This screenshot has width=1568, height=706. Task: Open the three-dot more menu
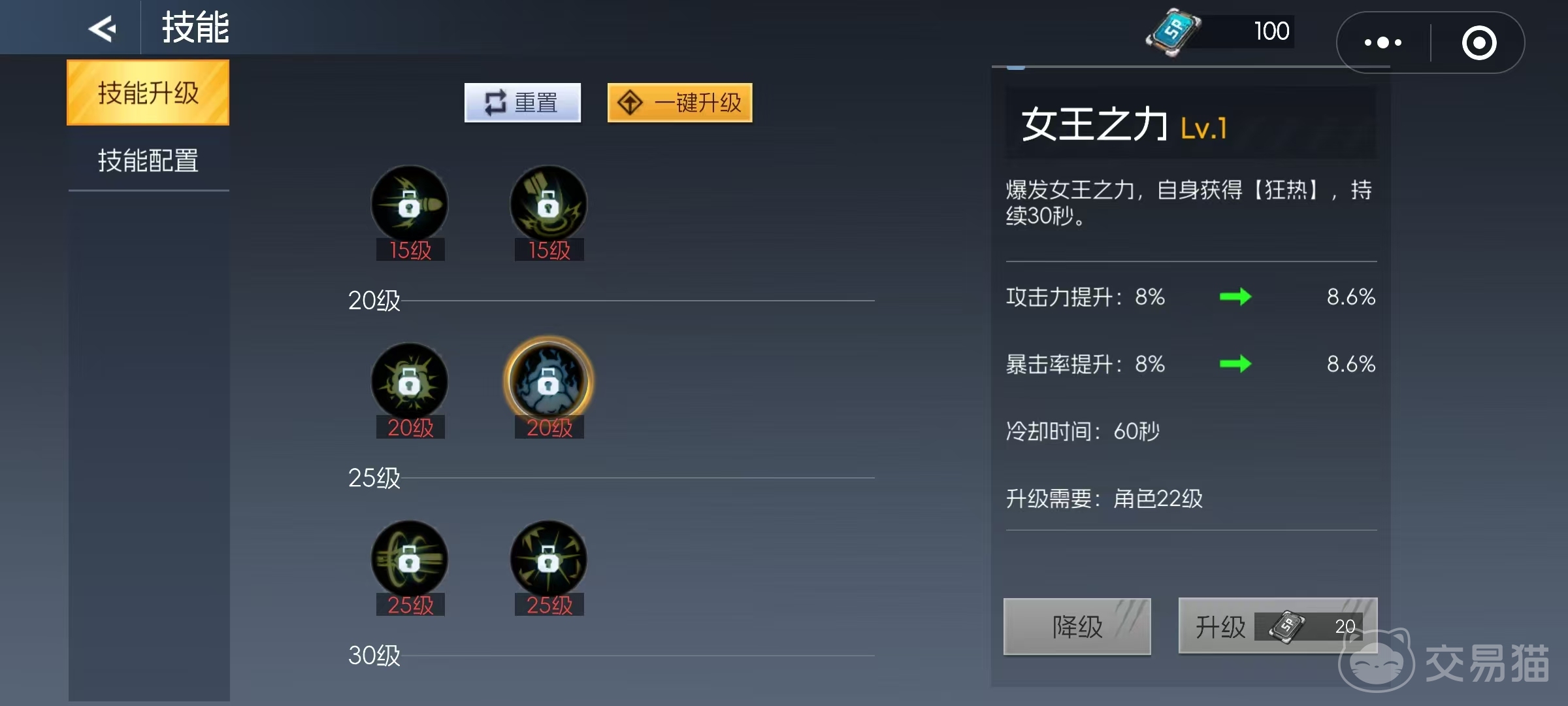coord(1382,42)
